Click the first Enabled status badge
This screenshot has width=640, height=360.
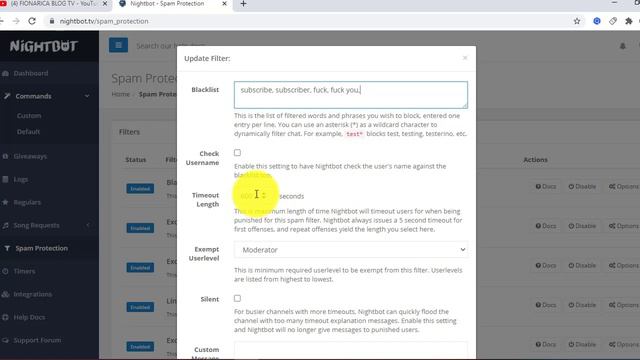140,189
